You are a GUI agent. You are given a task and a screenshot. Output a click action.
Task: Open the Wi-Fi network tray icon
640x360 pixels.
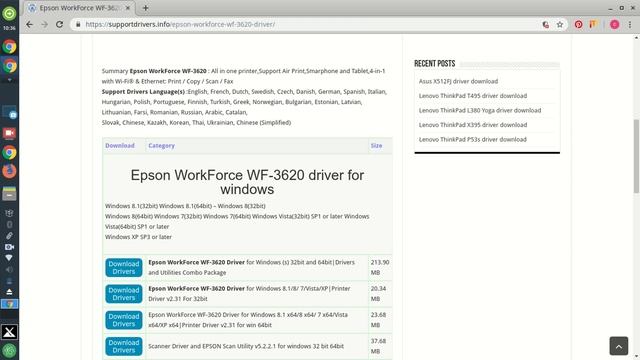coord(9,258)
